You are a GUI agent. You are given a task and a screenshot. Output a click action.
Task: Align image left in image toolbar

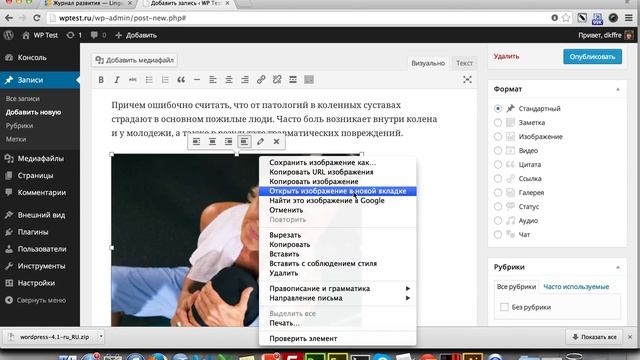(196, 142)
